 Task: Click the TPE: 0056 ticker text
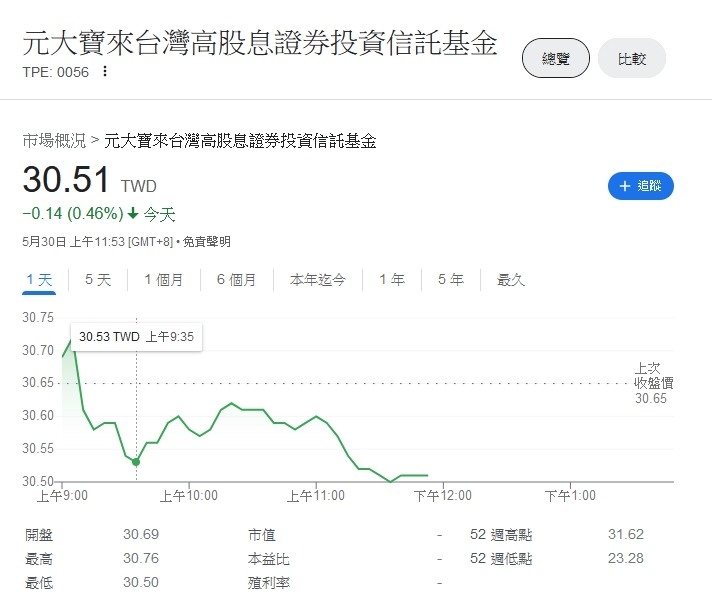(56, 72)
